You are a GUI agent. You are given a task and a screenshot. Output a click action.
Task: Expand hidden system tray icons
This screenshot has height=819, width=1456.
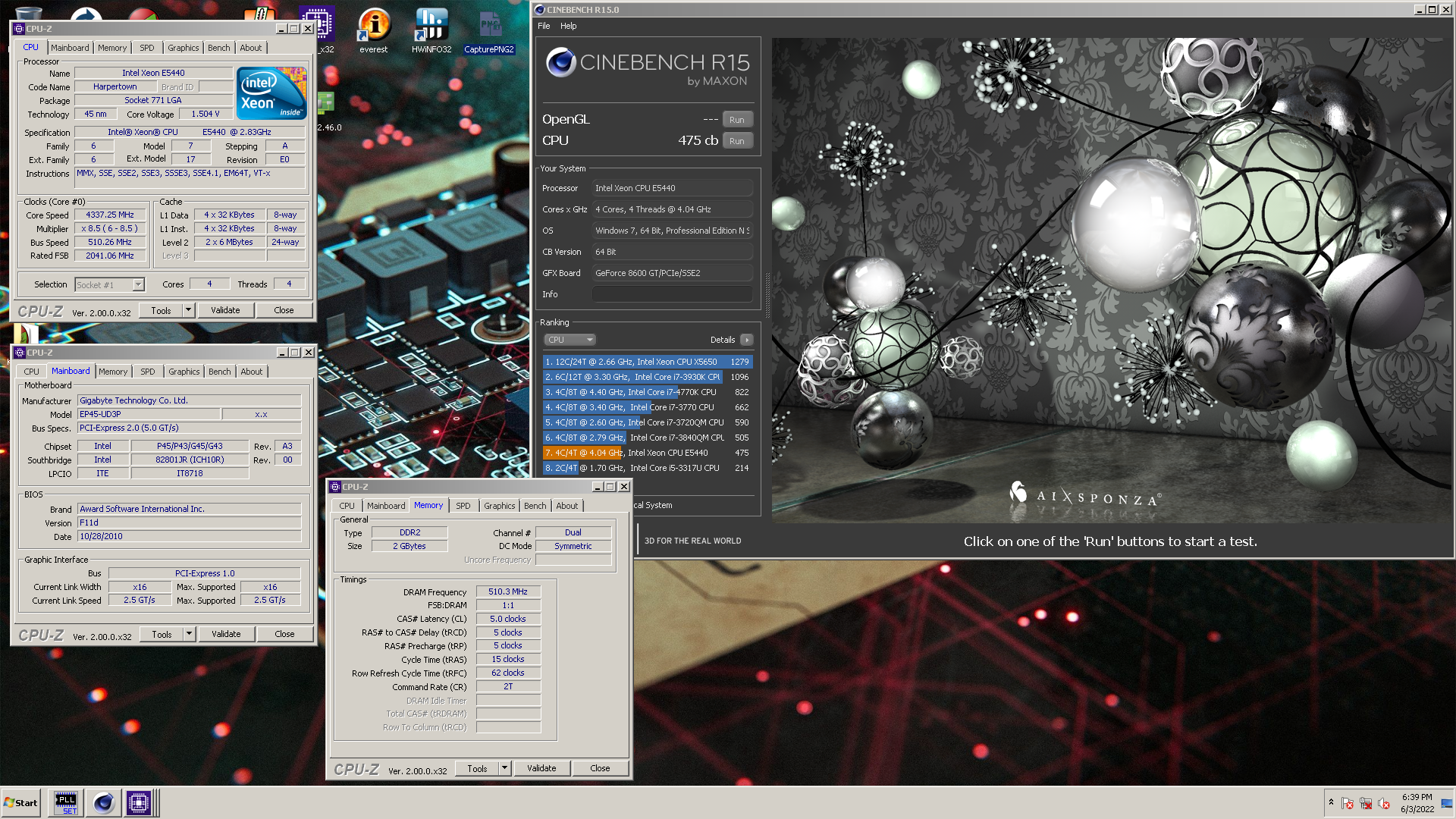click(x=1331, y=802)
